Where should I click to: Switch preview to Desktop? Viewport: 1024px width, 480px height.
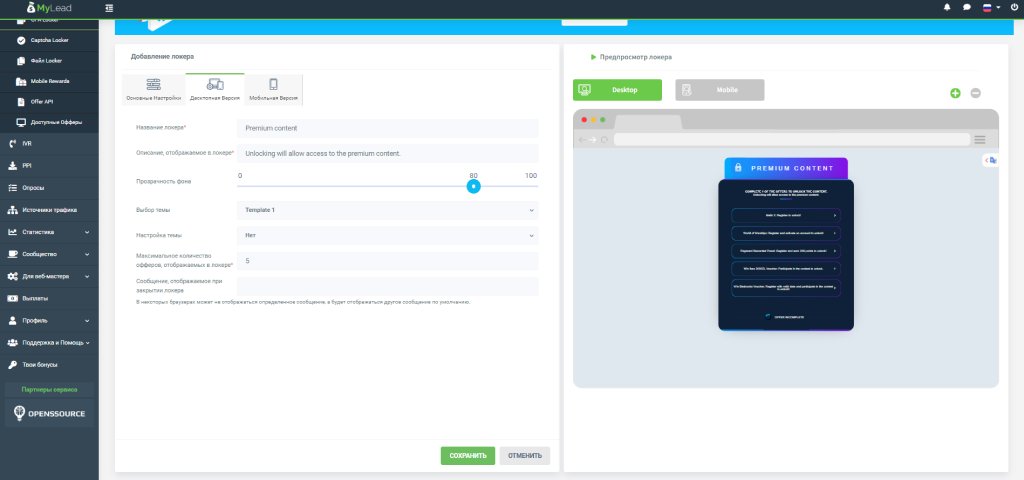pyautogui.click(x=617, y=90)
